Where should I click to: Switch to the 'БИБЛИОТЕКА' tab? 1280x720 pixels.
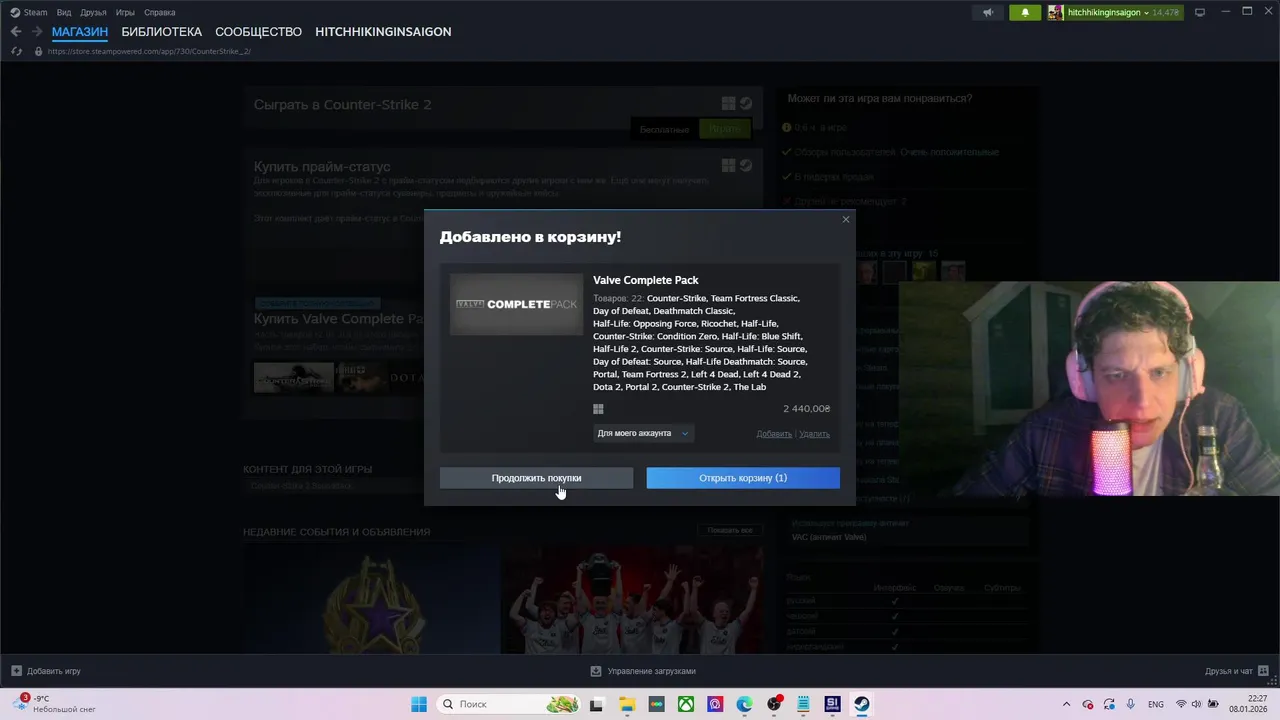tap(162, 32)
